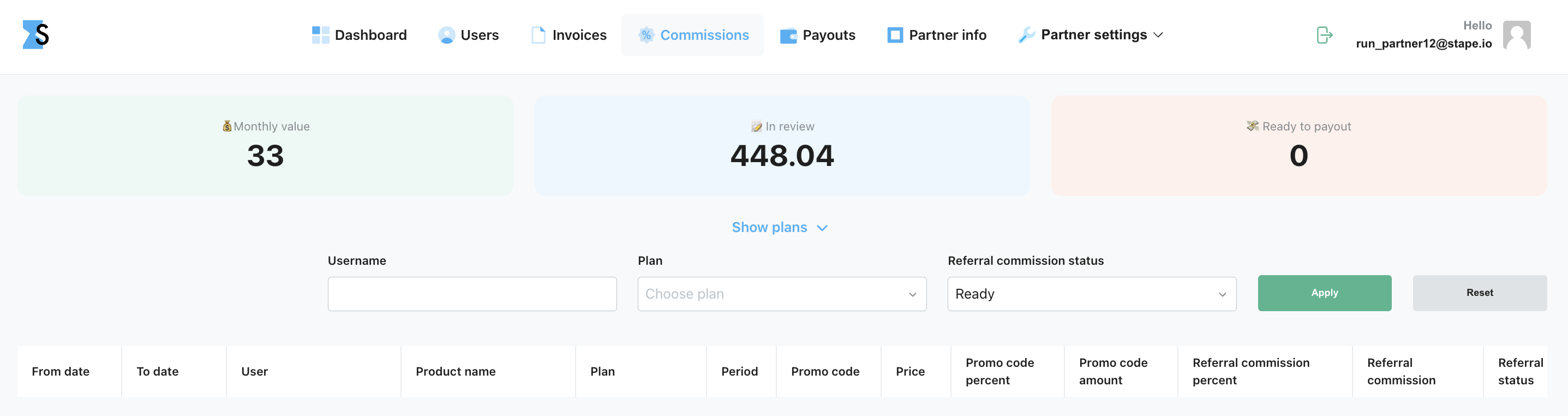Open the Referral commission status dropdown
The height and width of the screenshot is (416, 1568).
[x=1091, y=294]
